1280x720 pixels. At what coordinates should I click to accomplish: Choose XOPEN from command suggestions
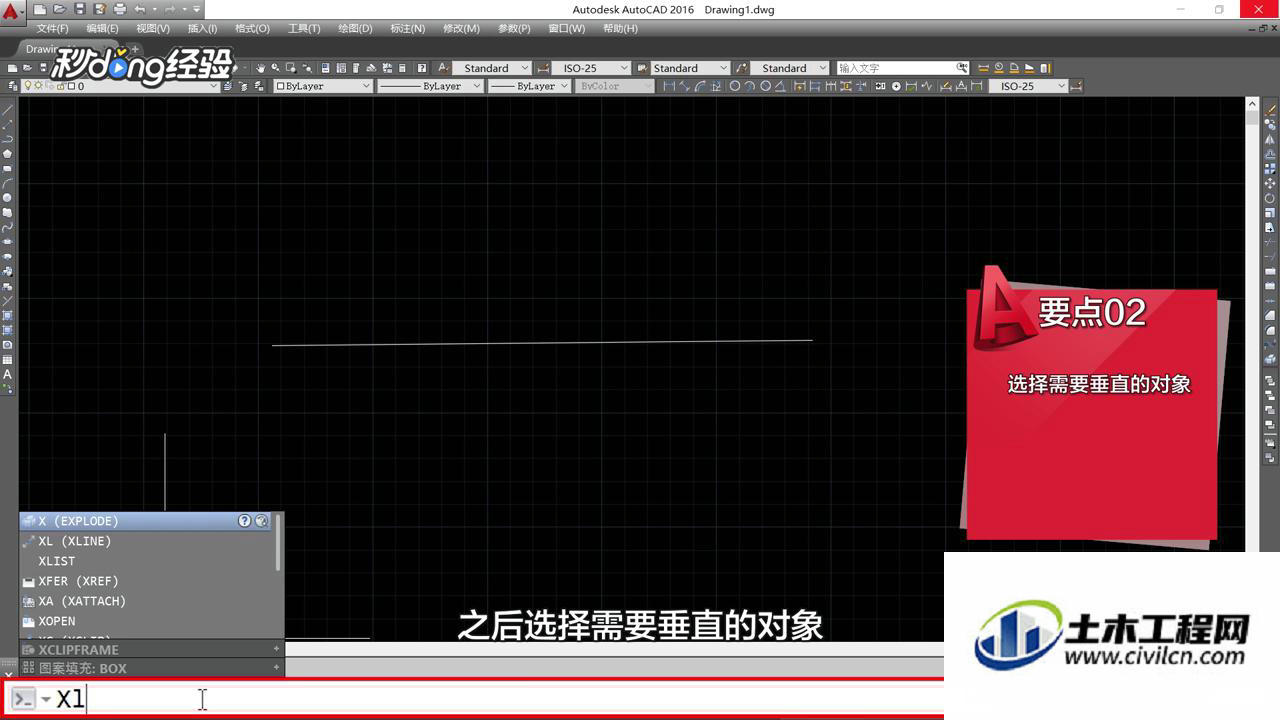point(147,621)
